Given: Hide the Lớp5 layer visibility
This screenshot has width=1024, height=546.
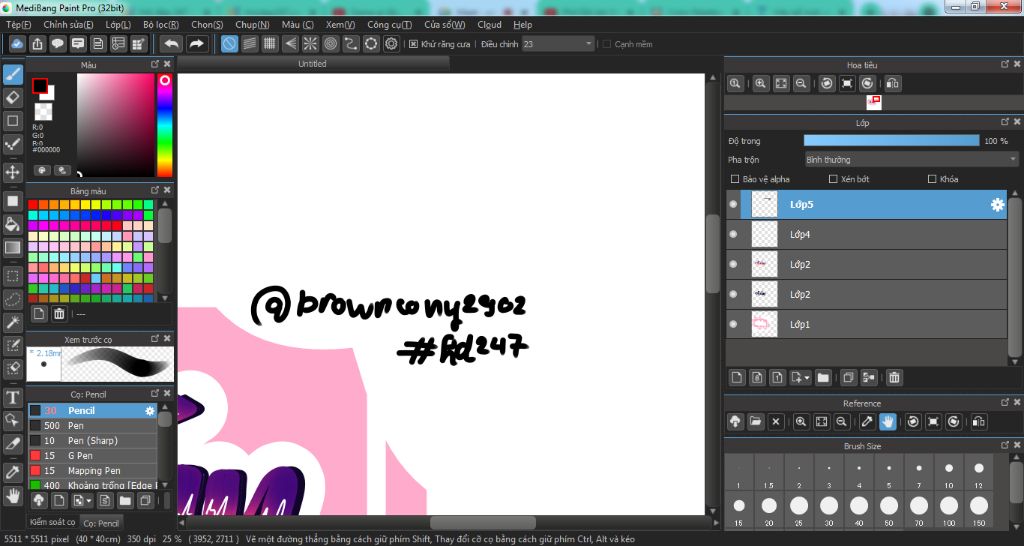Looking at the screenshot, I should coord(733,204).
